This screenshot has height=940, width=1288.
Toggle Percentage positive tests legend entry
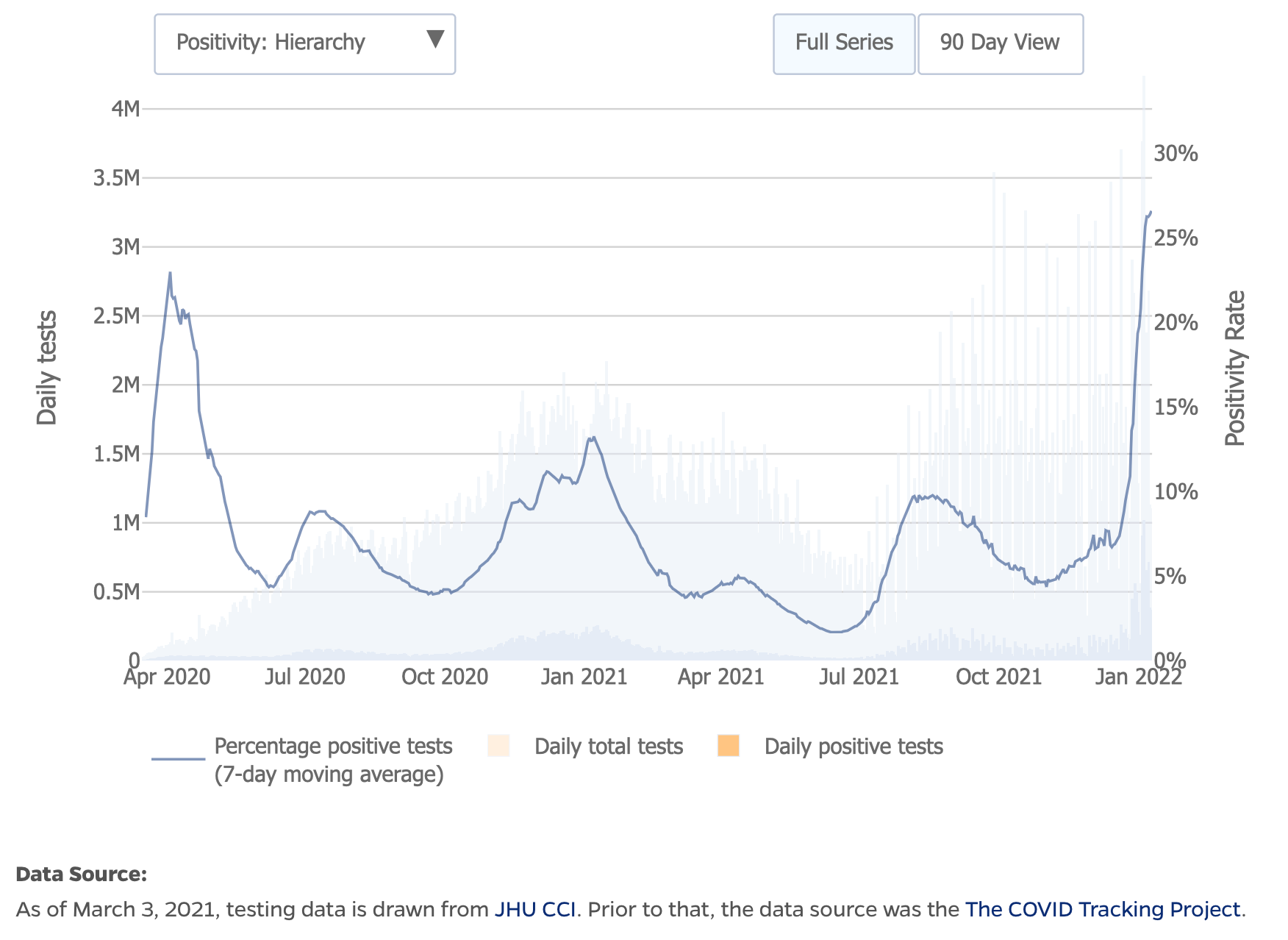pyautogui.click(x=332, y=760)
